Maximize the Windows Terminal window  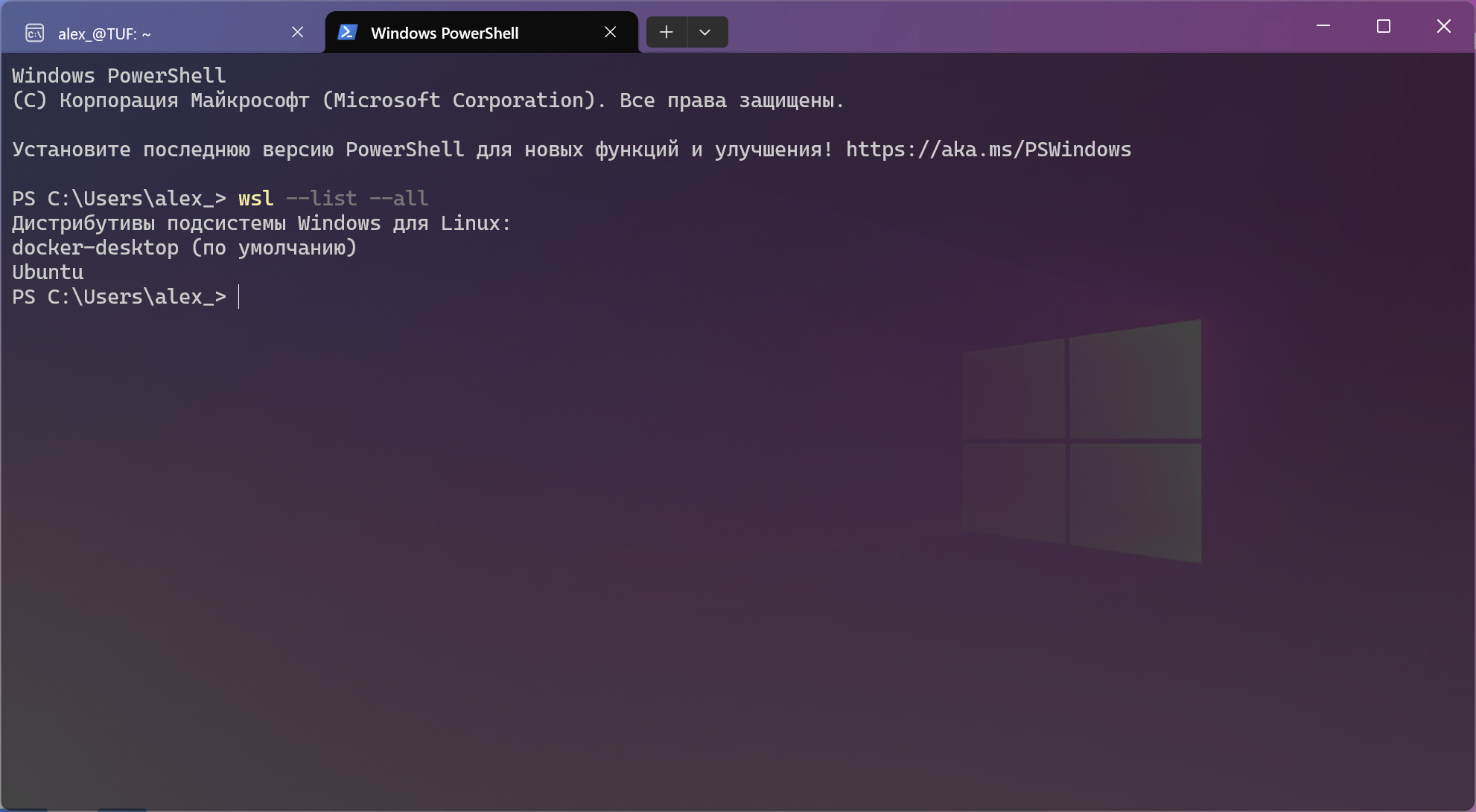pos(1384,26)
